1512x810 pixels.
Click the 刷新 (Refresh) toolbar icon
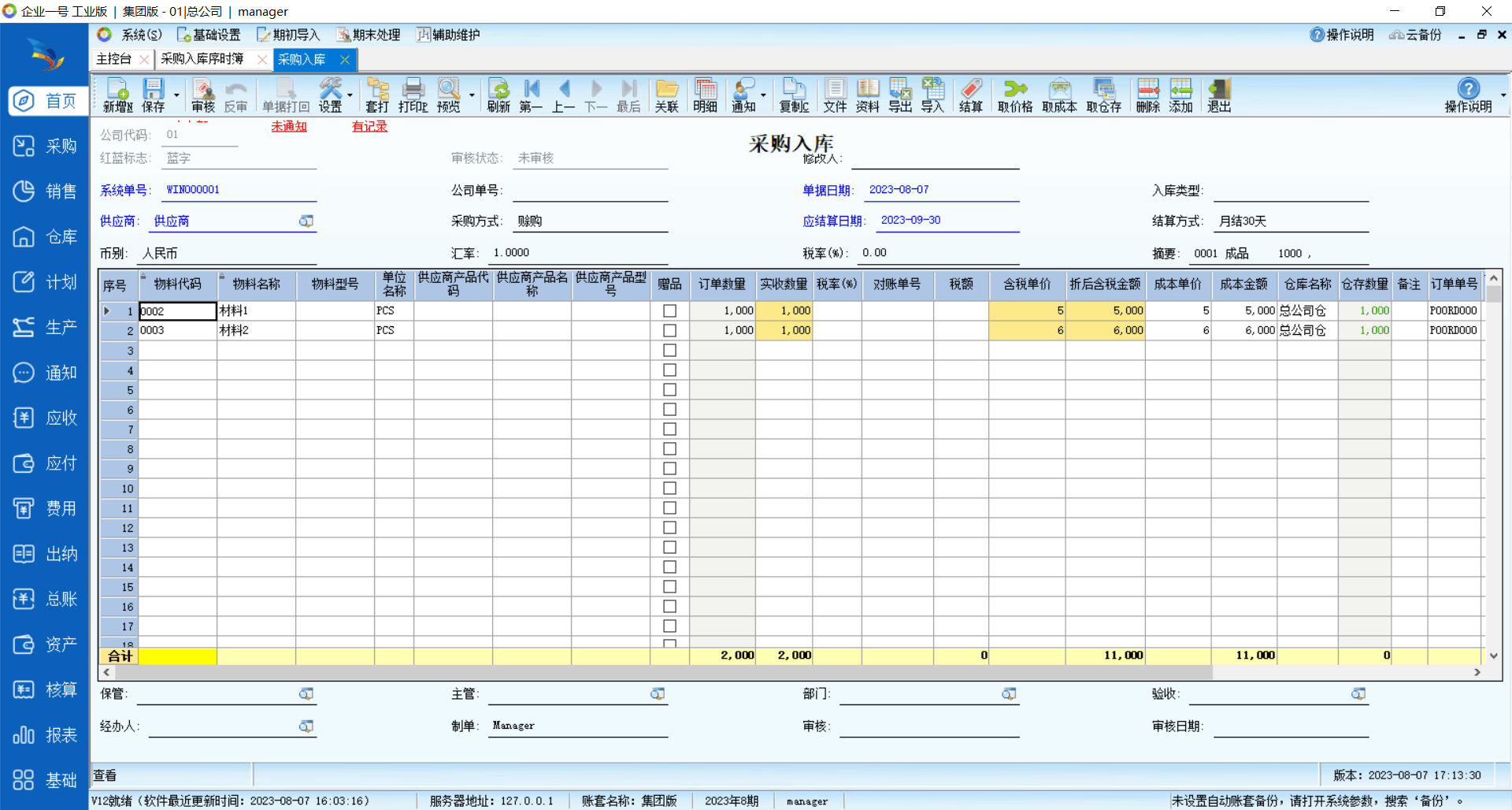[498, 95]
